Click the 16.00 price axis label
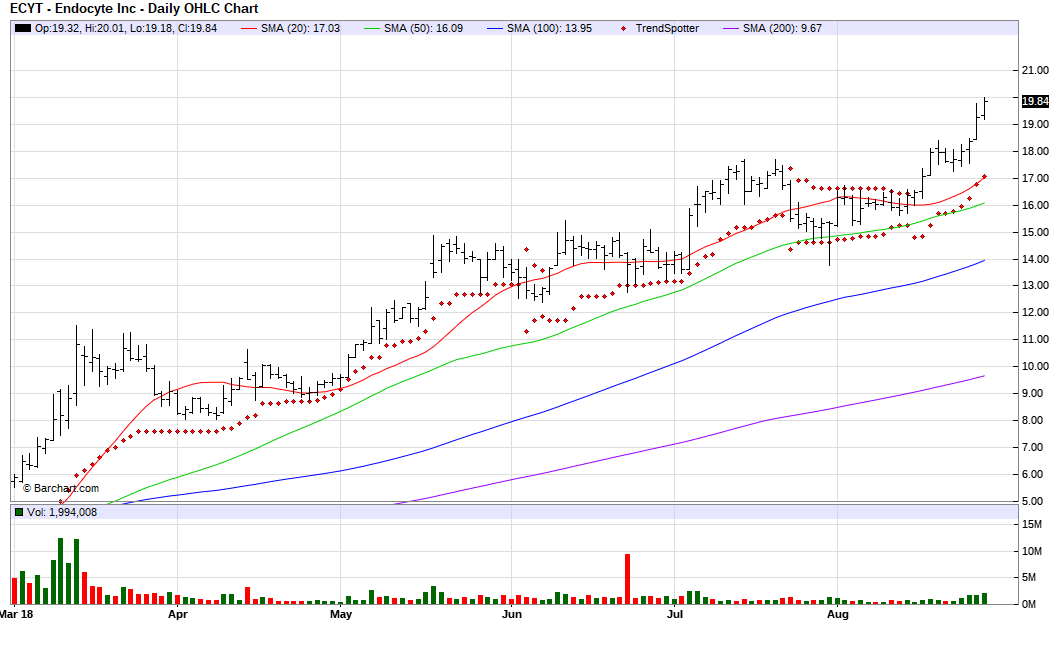The image size is (1060, 645). tap(1035, 206)
